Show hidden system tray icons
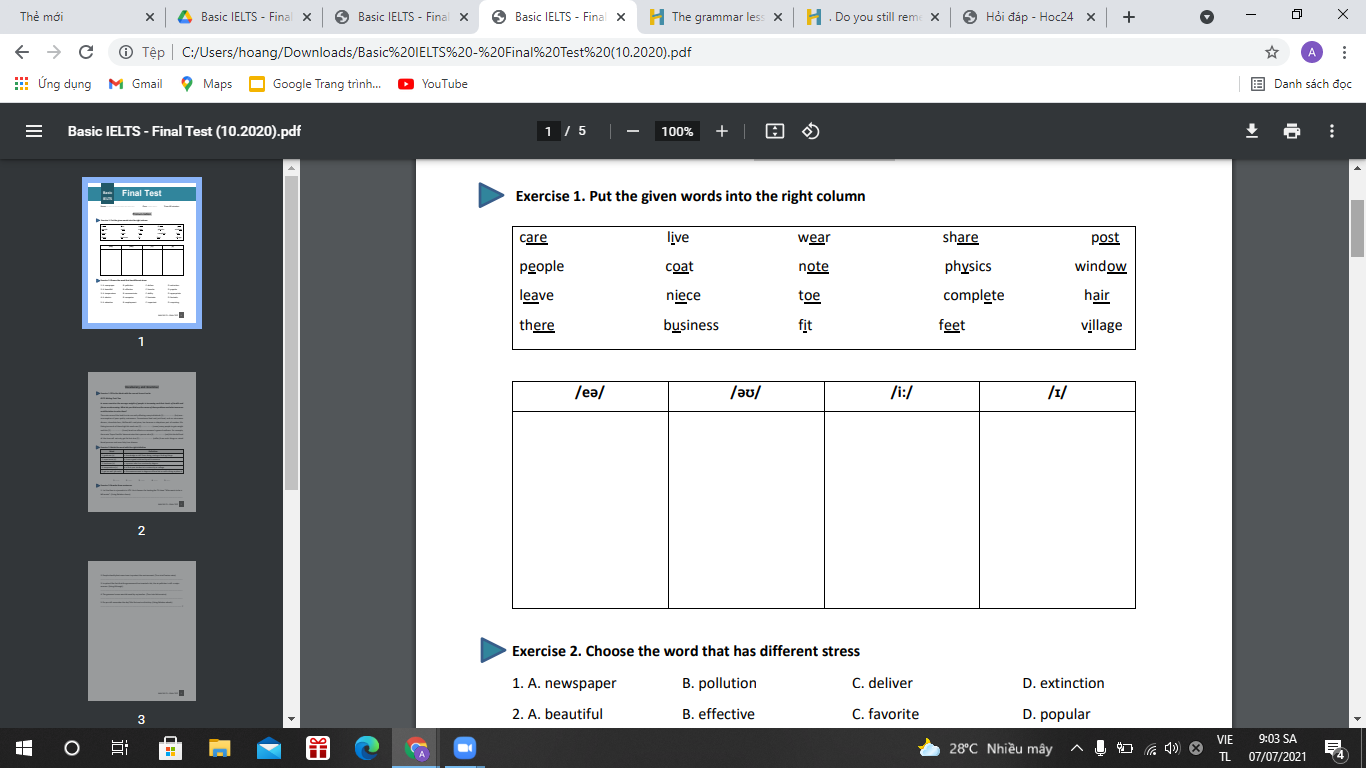Viewport: 1366px width, 768px height. pyautogui.click(x=1077, y=748)
